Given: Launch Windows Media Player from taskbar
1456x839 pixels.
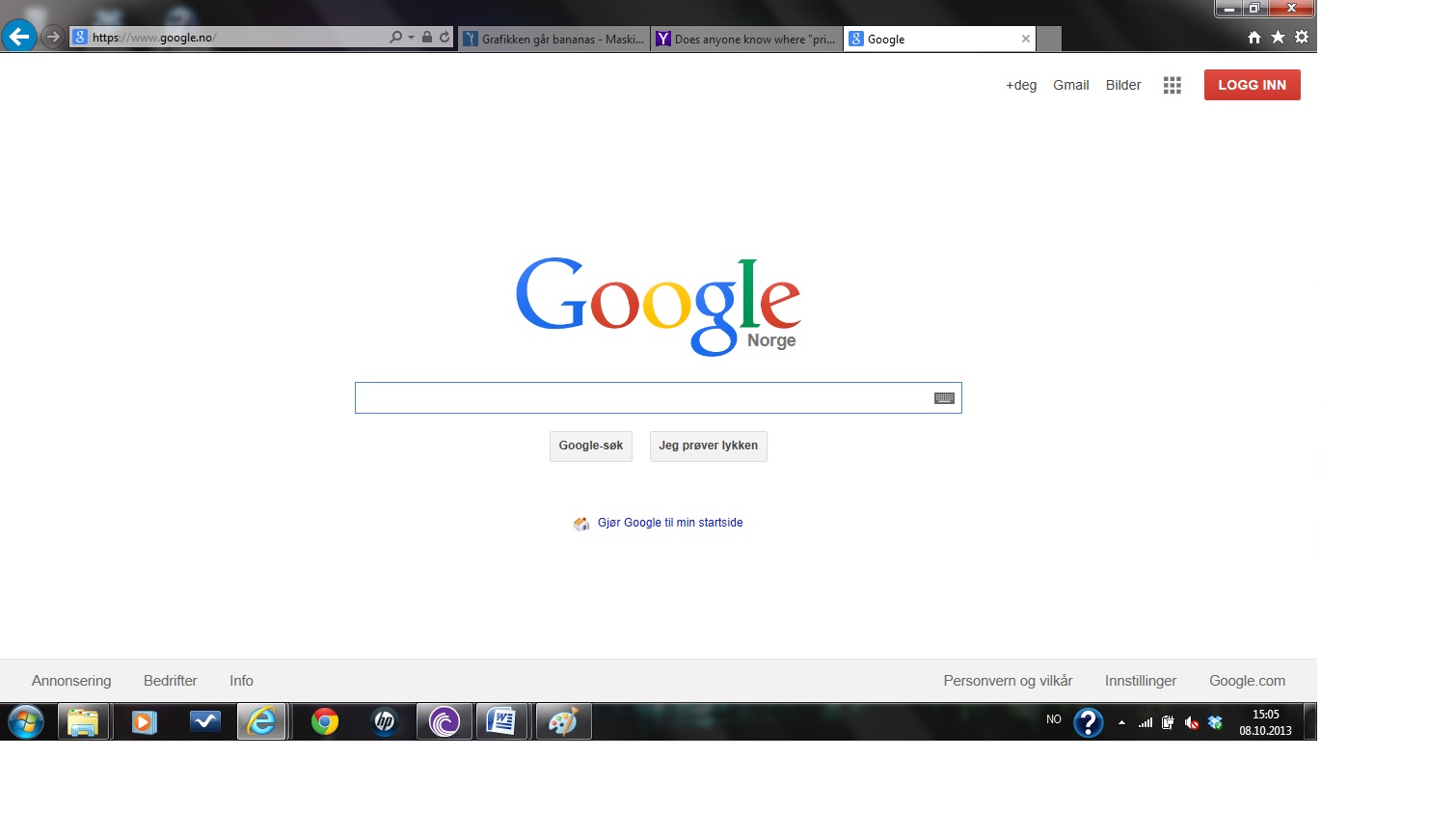Looking at the screenshot, I should tap(145, 721).
